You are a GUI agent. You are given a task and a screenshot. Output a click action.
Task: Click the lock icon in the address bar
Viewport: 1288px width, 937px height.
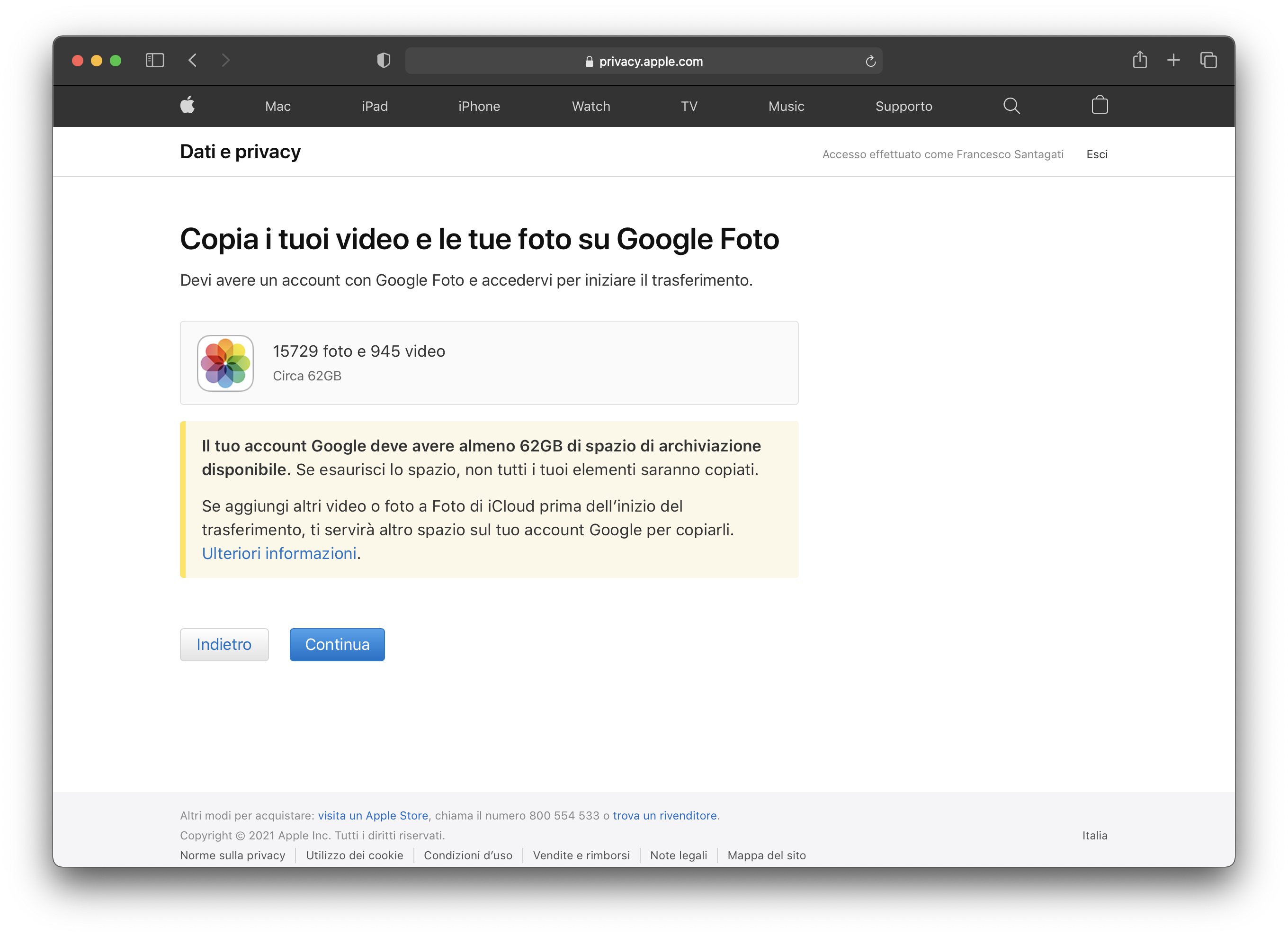(589, 62)
